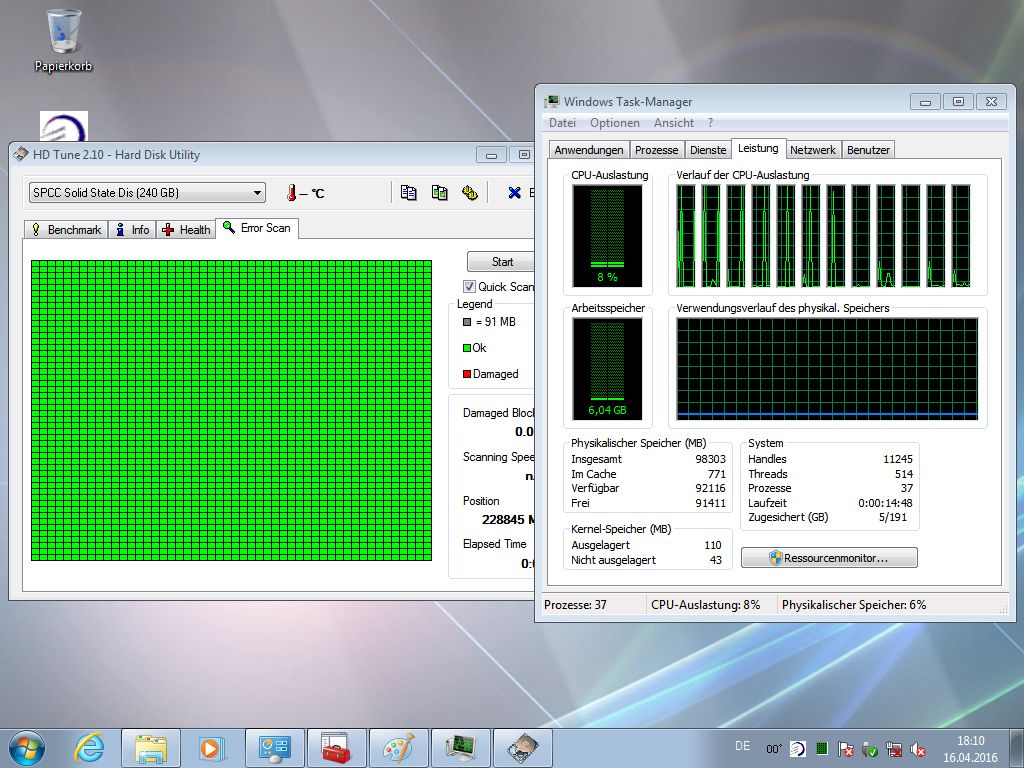Click the DE language indicator in tray
Image resolution: width=1024 pixels, height=768 pixels.
[x=743, y=746]
